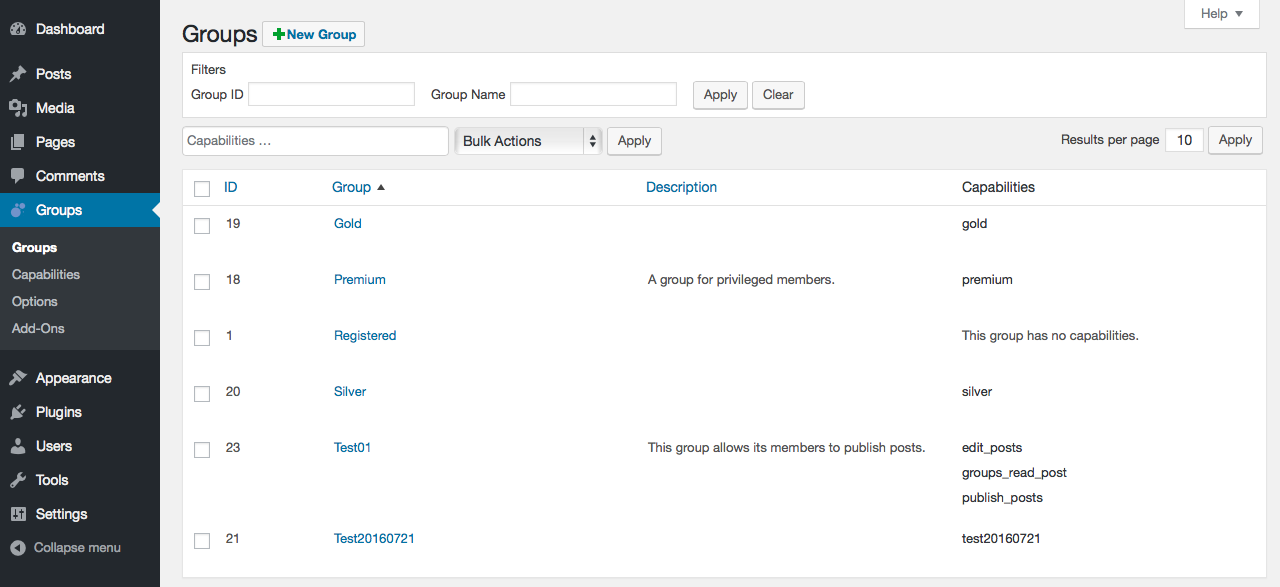This screenshot has width=1280, height=587.
Task: Click the 'edit_posts' capability text
Action: pos(992,447)
